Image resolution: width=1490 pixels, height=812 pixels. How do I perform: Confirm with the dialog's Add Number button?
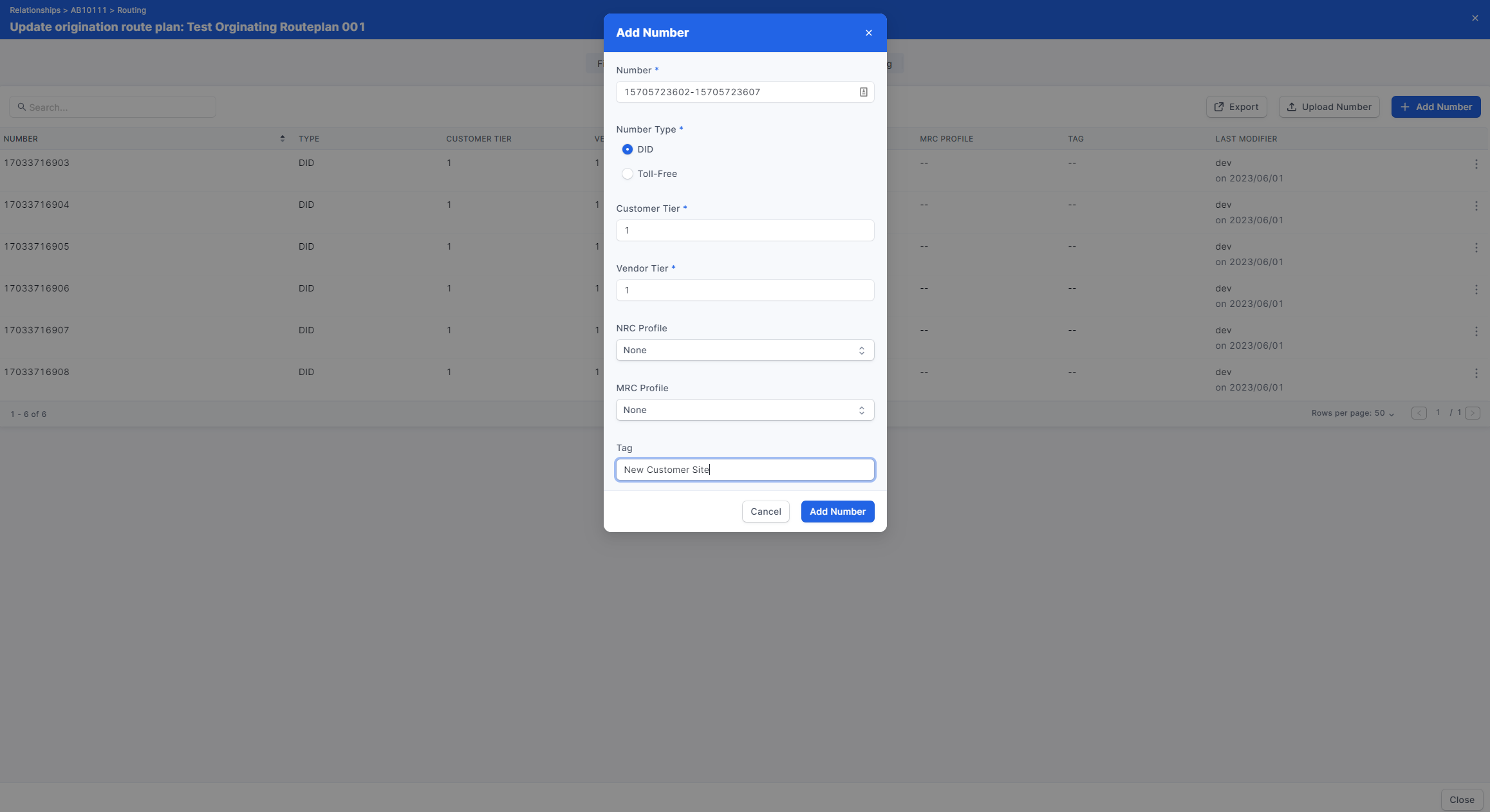coord(837,512)
